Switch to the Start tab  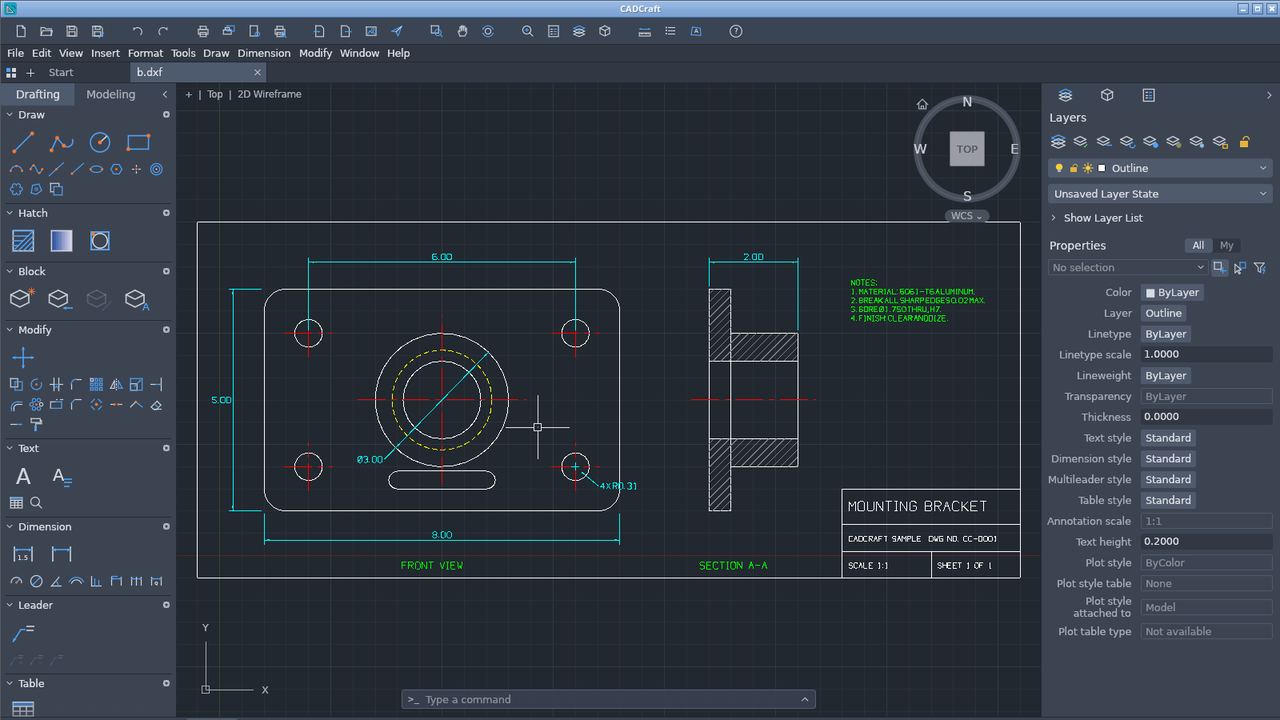point(61,72)
